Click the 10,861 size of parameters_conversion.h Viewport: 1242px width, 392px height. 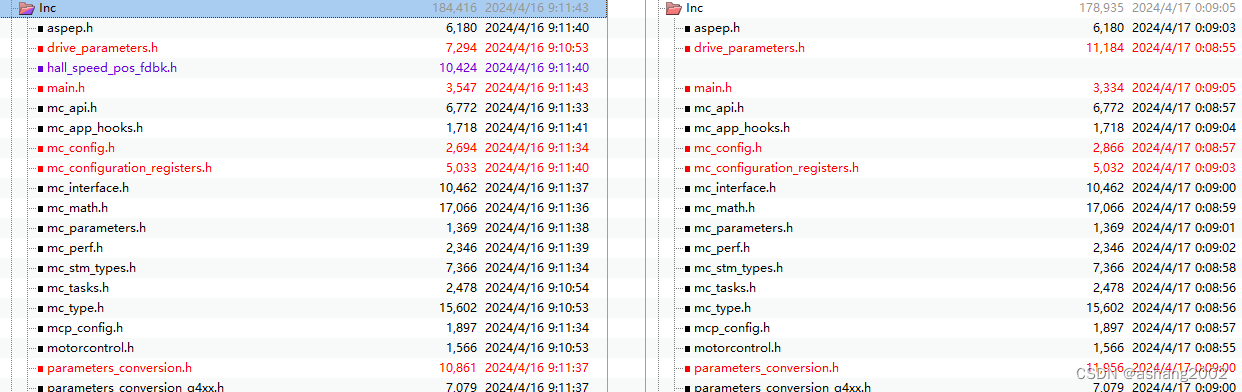tap(458, 368)
